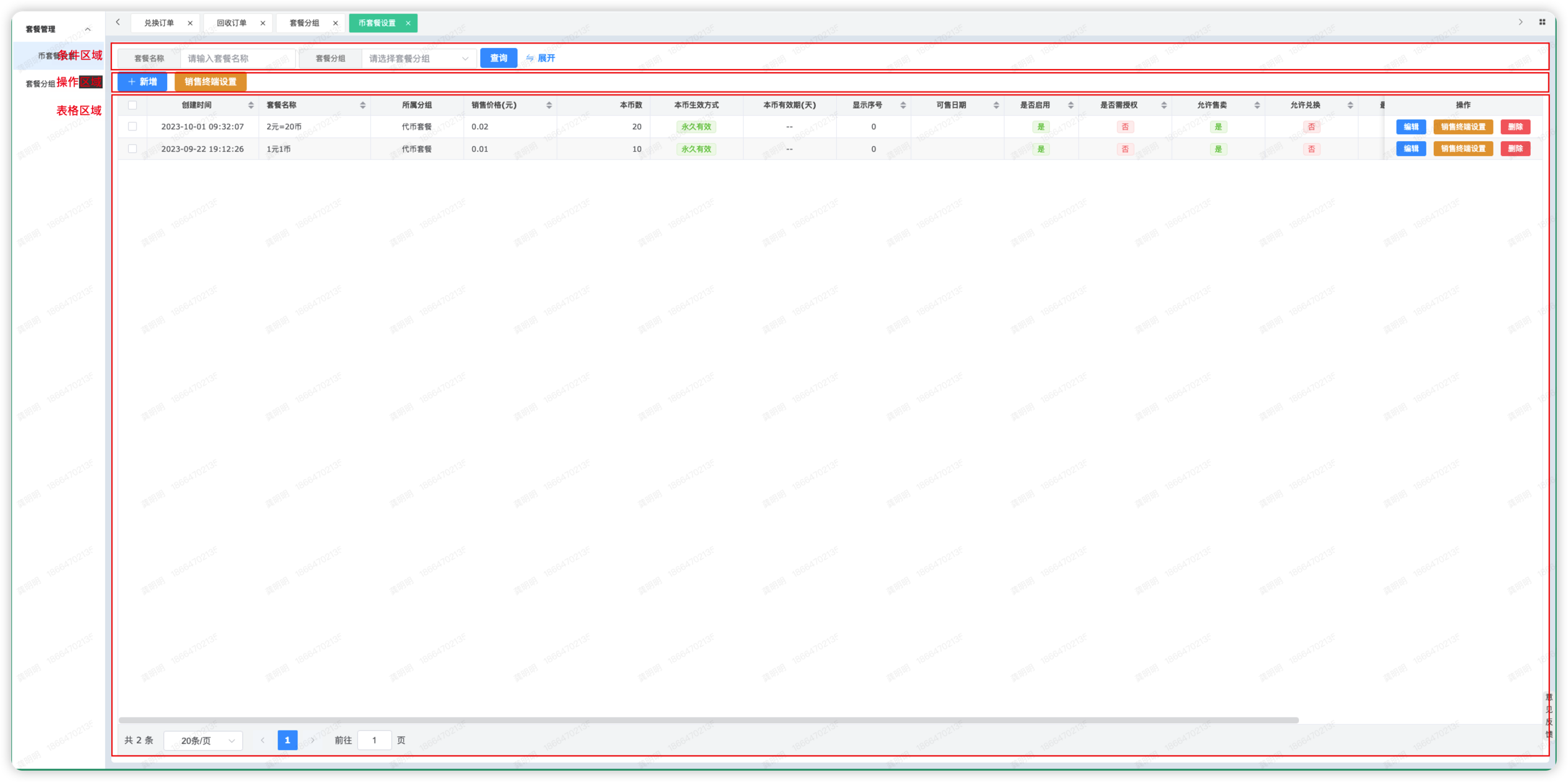The image size is (1568, 782).
Task: Open the 20条/页 page size dropdown
Action: 203,740
